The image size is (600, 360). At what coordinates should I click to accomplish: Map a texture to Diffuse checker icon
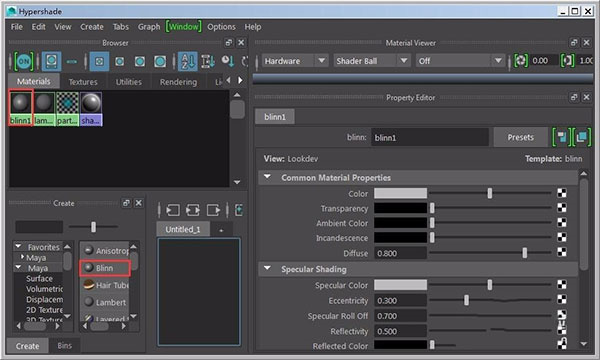(561, 252)
